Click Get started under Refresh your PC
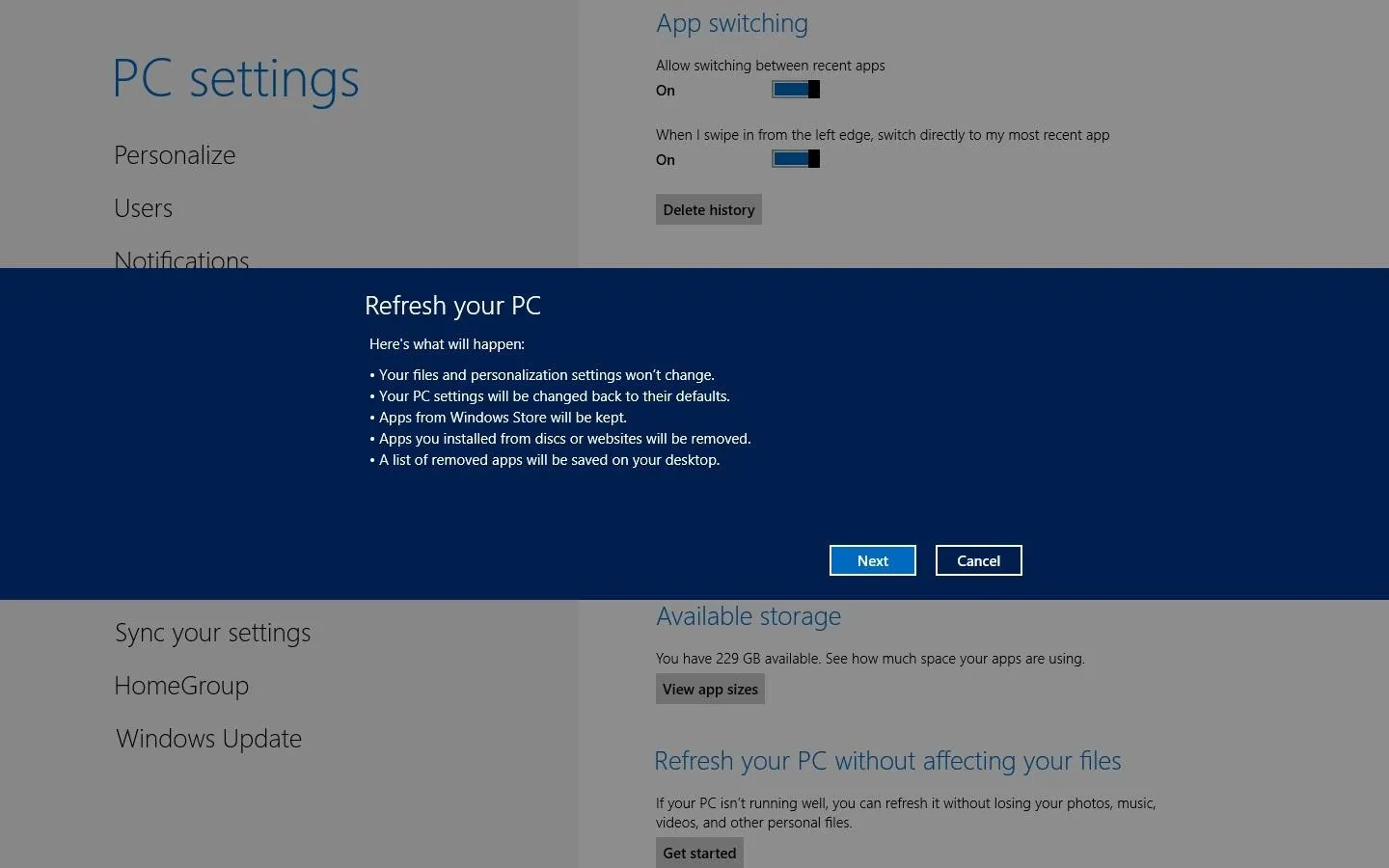Viewport: 1389px width, 868px height. coord(699,853)
